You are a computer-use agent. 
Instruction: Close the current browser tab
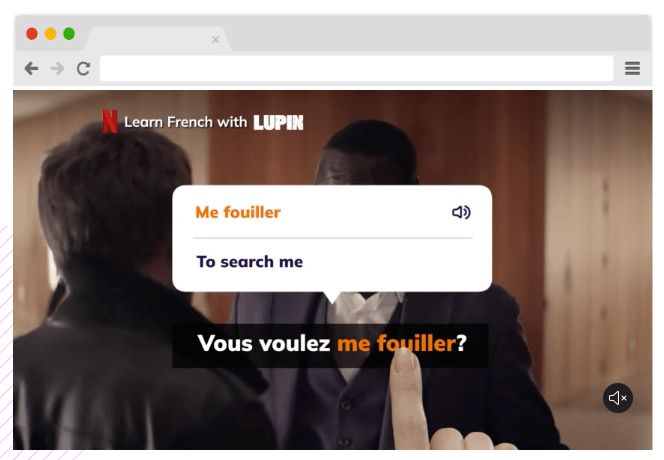(216, 39)
